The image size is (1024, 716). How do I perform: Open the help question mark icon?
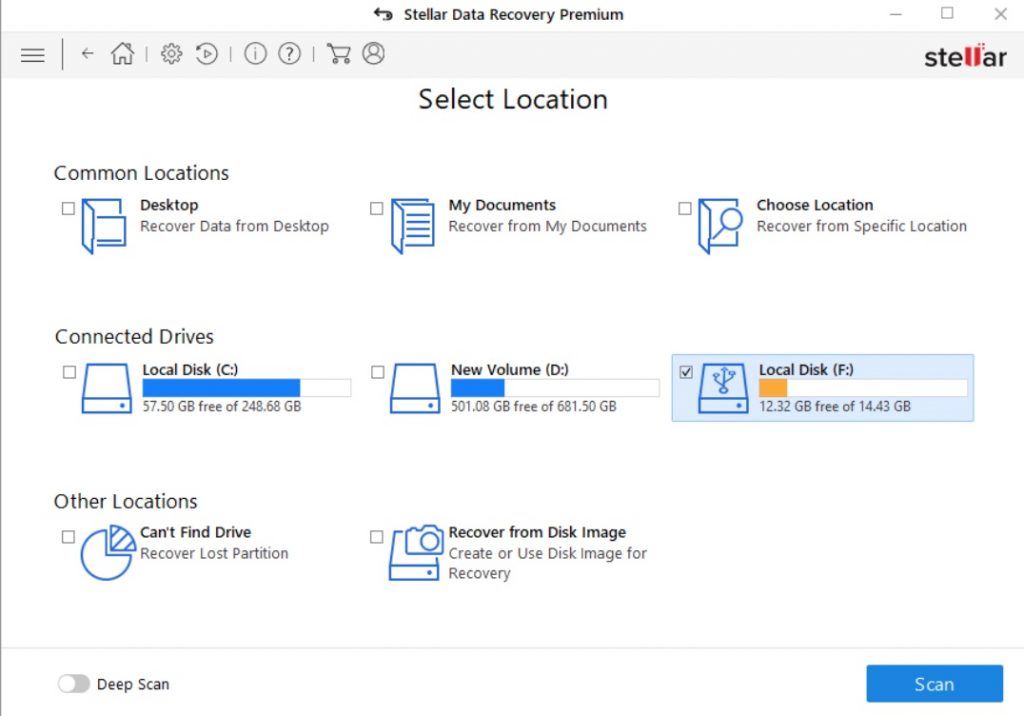(289, 54)
